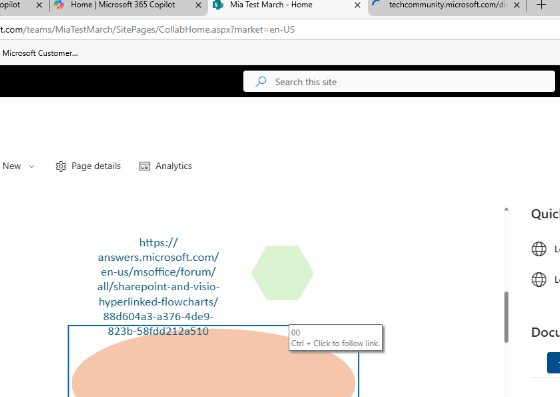Open Analytics
Screen dimensions: 560x397
coord(165,166)
